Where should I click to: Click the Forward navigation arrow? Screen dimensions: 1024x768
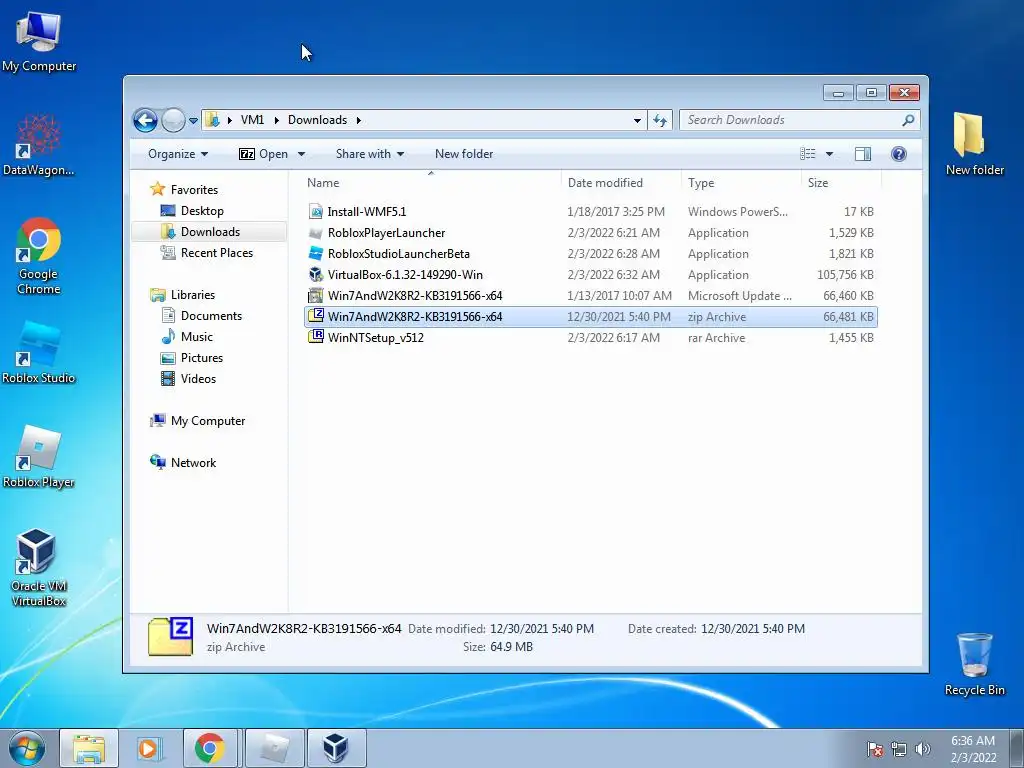[x=173, y=120]
